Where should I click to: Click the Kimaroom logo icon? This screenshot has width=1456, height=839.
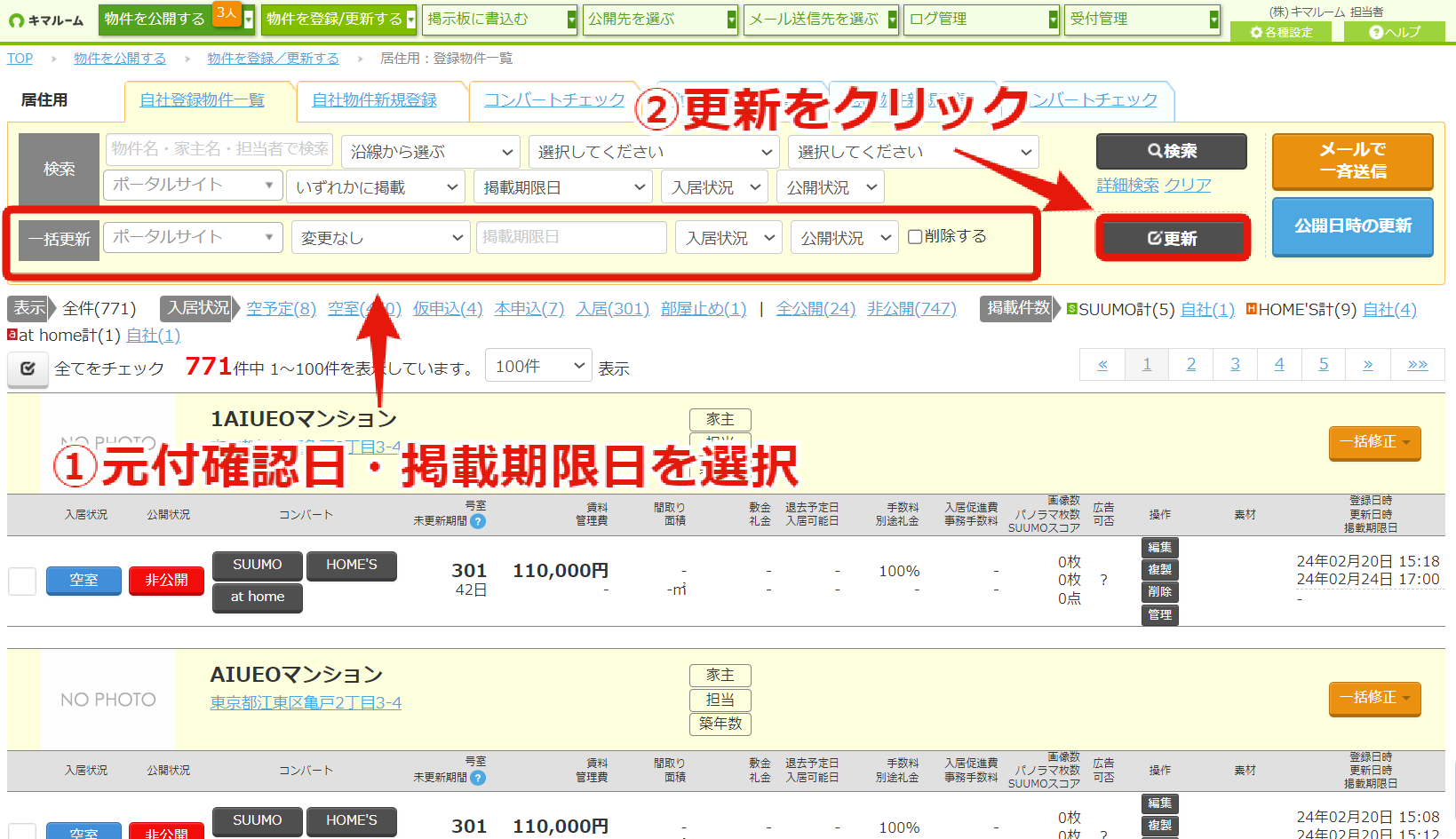pyautogui.click(x=16, y=20)
